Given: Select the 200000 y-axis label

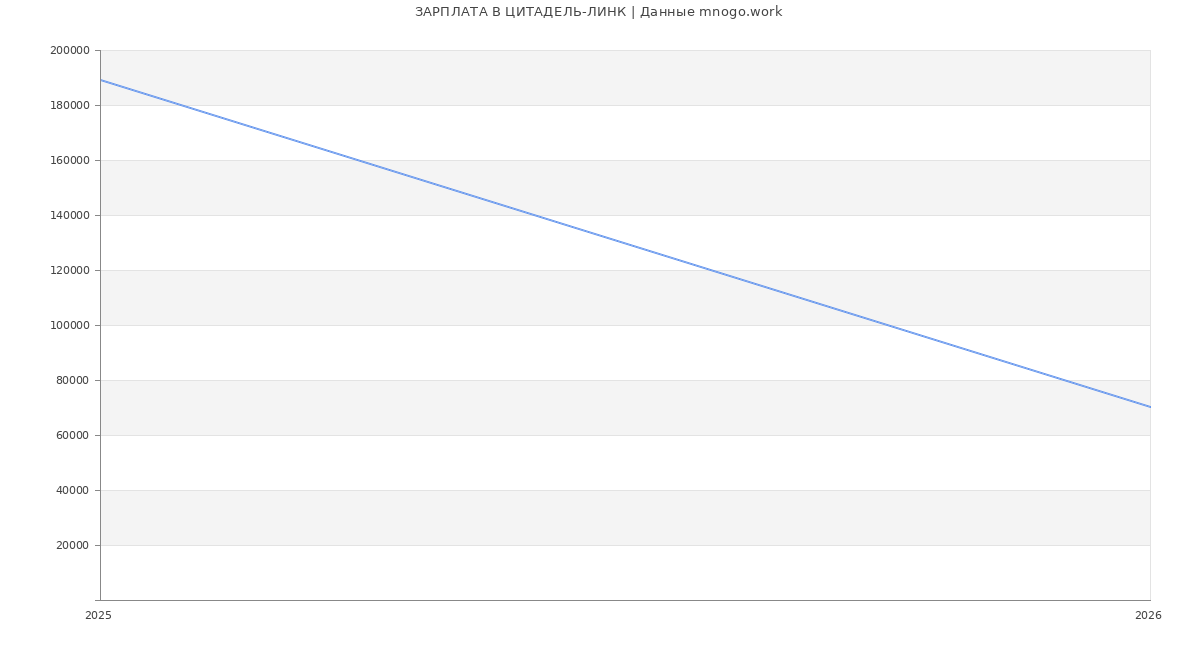Looking at the screenshot, I should point(69,51).
